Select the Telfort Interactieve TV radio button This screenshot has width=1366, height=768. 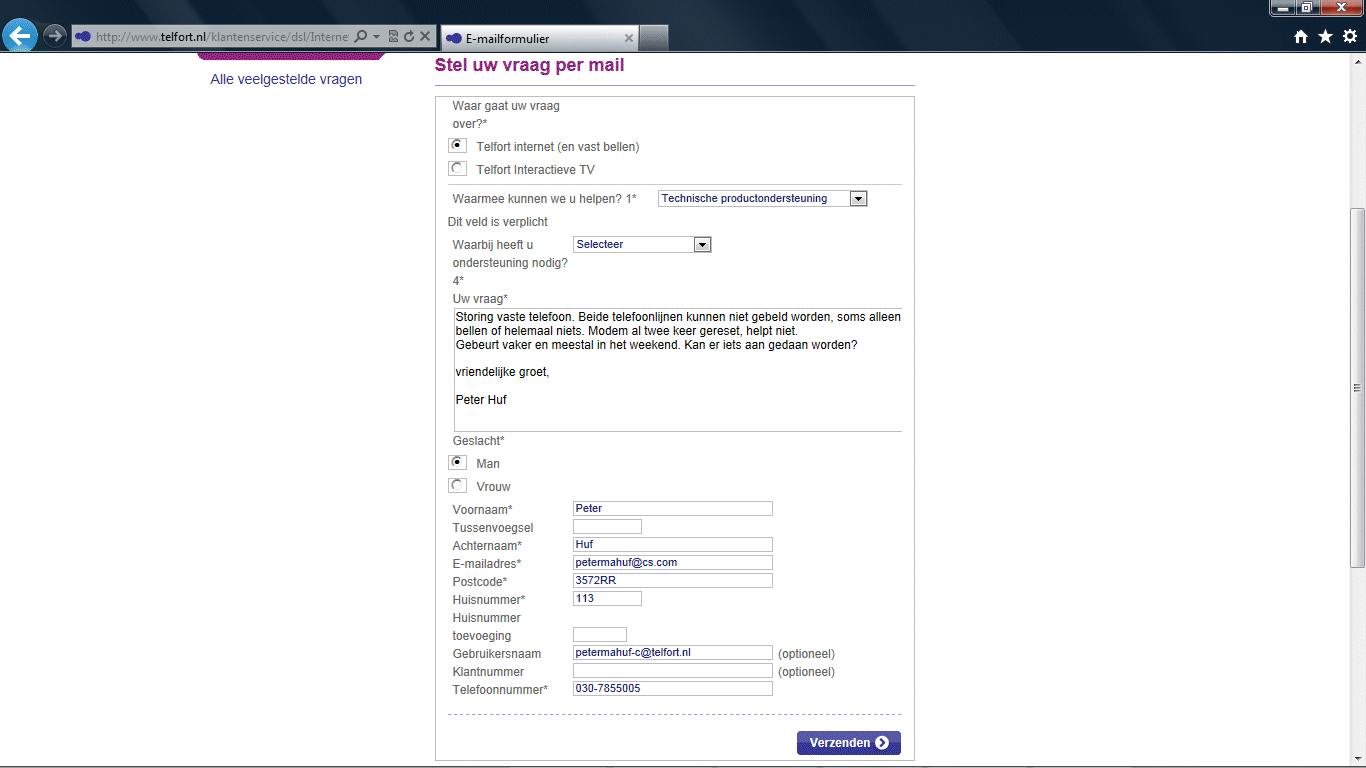[458, 169]
